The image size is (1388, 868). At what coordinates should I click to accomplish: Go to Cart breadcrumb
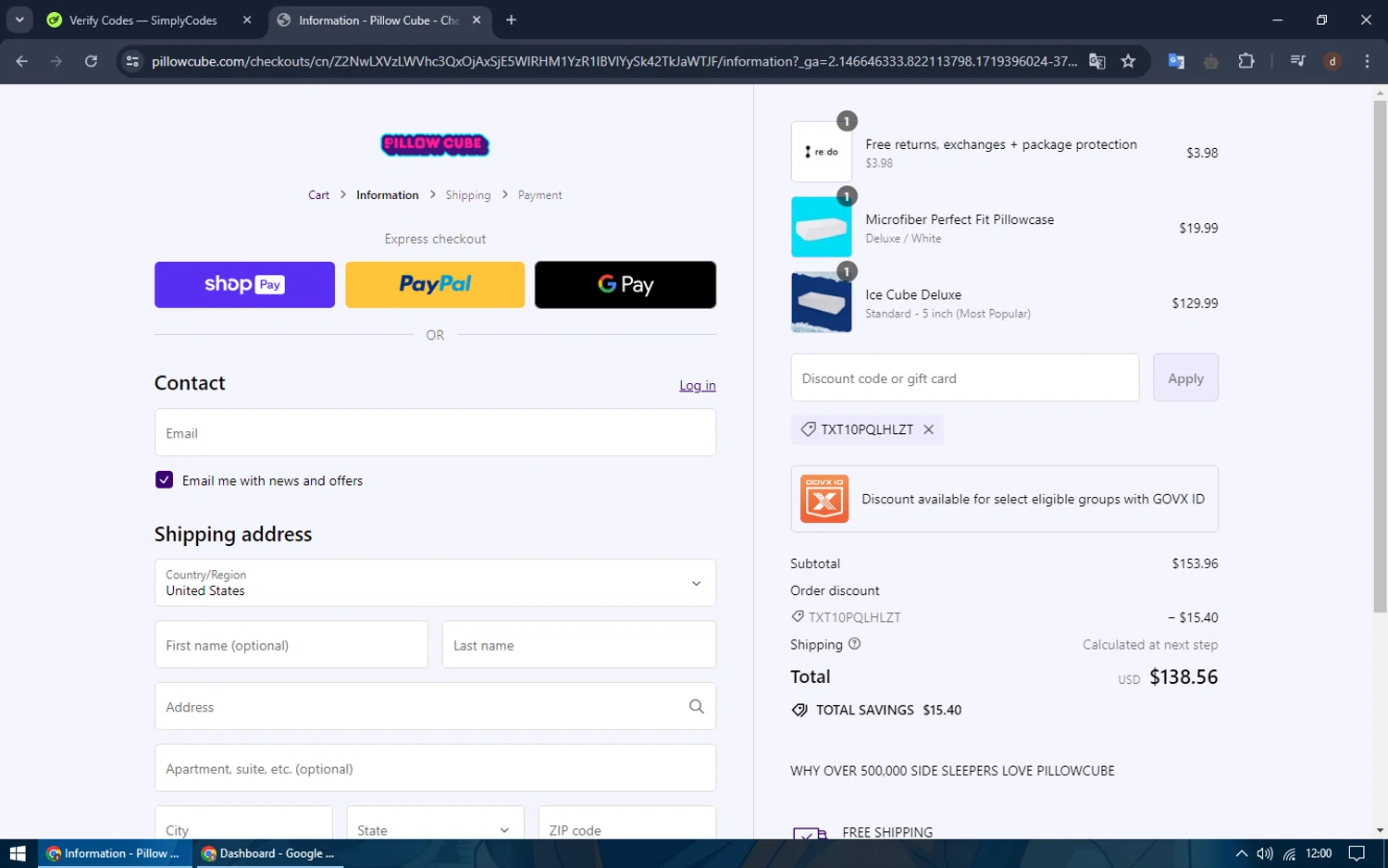[318, 195]
